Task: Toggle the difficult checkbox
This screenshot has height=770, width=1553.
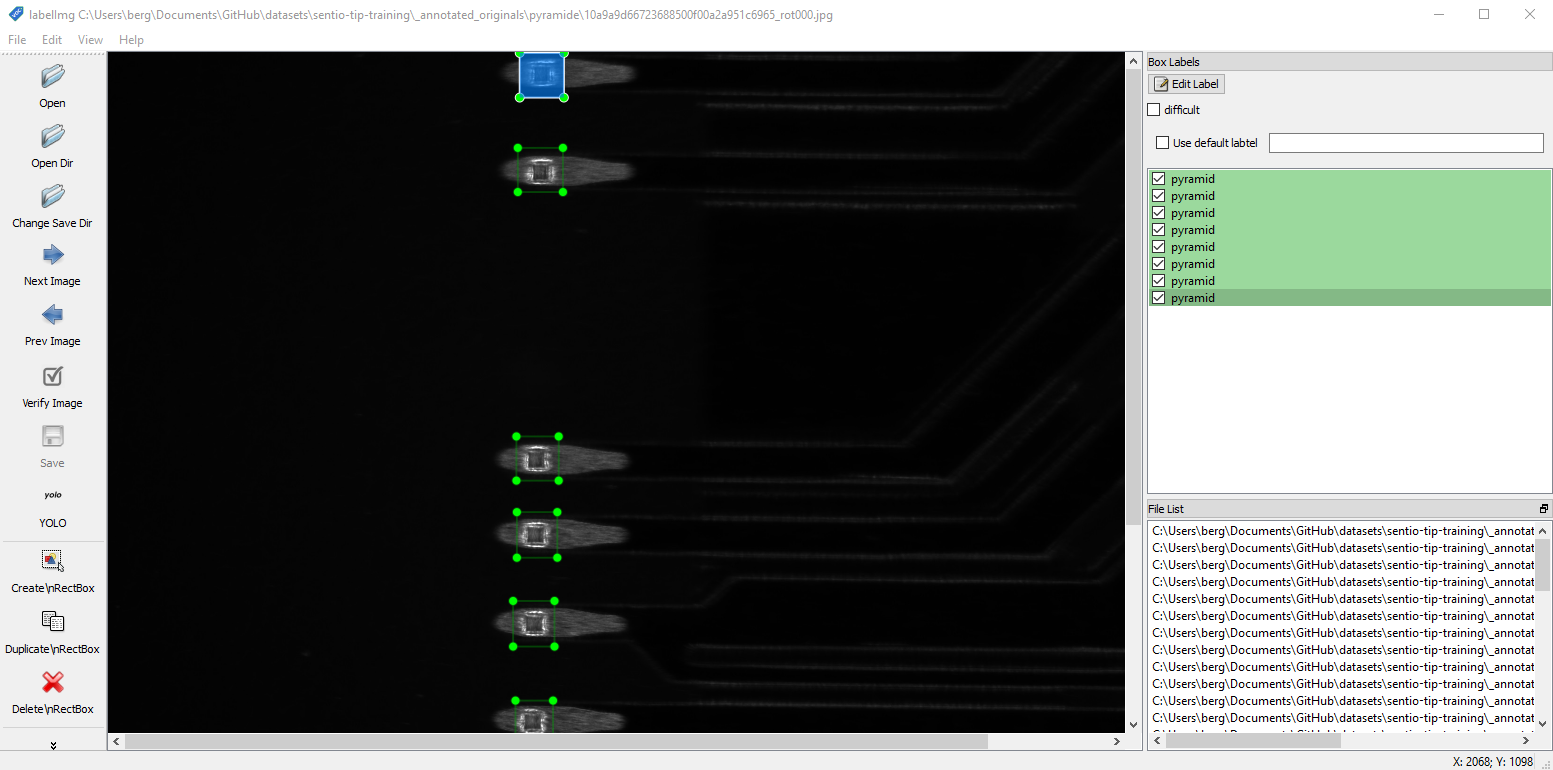Action: [1153, 109]
